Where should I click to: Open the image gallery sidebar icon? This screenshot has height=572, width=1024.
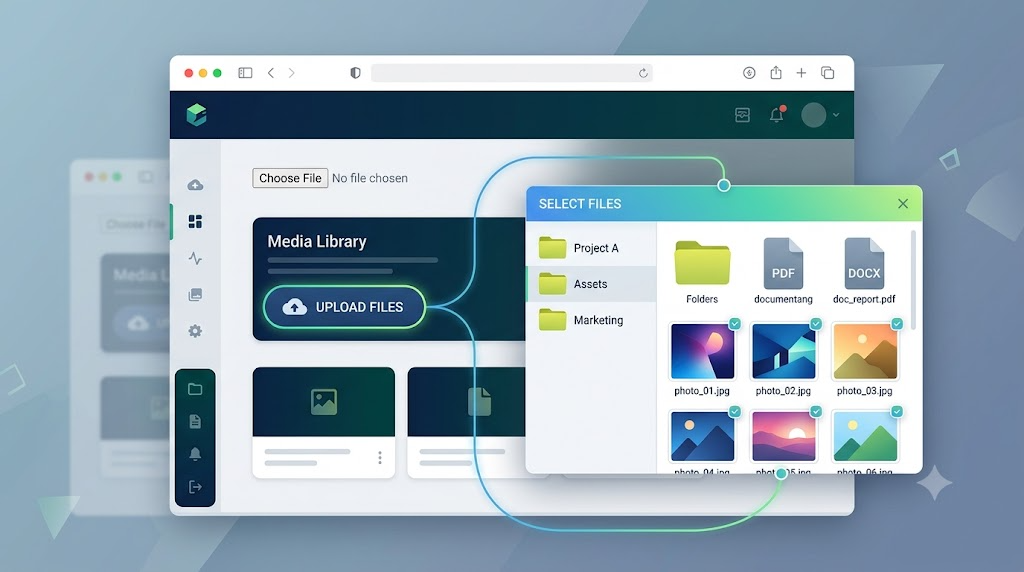click(x=195, y=294)
